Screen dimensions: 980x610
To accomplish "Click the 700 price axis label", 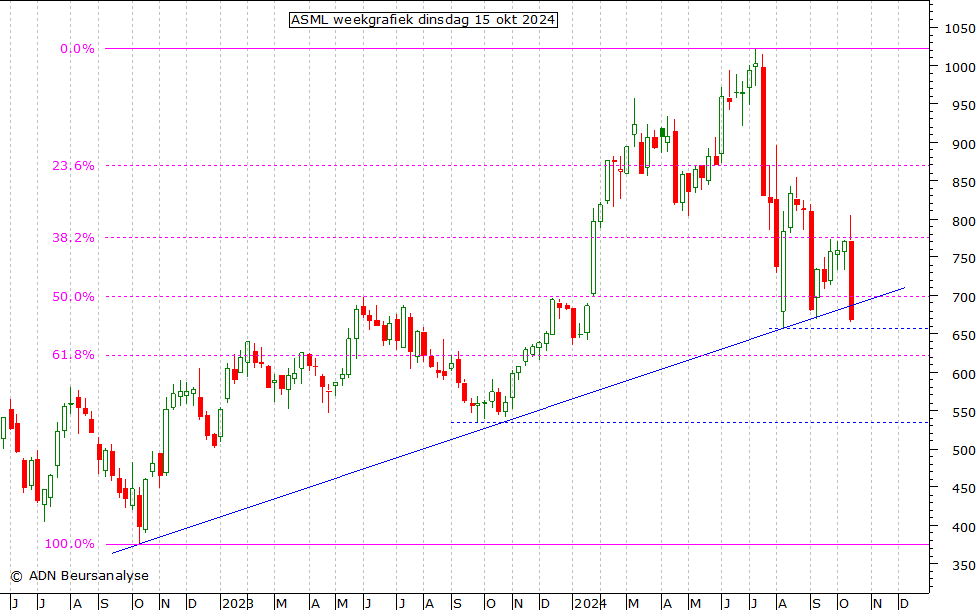I will pyautogui.click(x=963, y=298).
